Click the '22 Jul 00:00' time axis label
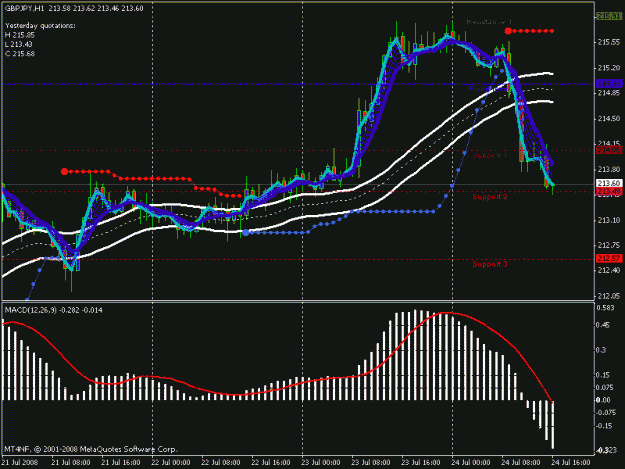Viewport: 625px width, 469px height. tap(171, 462)
